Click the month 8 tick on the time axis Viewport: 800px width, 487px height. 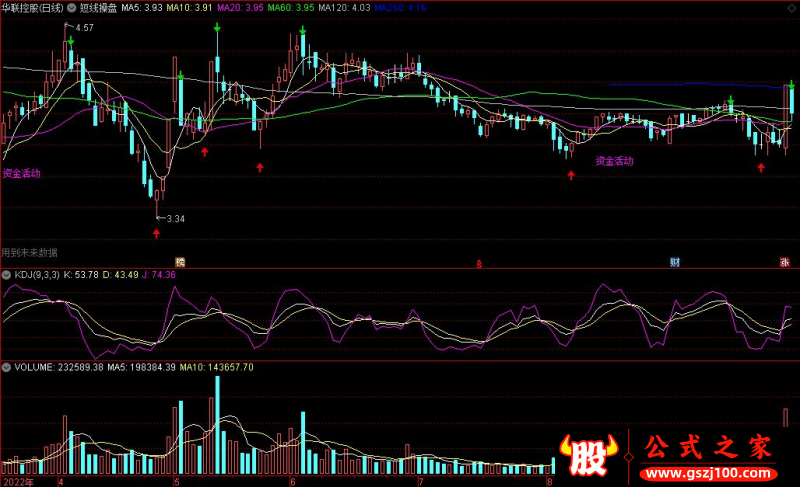coord(549,482)
